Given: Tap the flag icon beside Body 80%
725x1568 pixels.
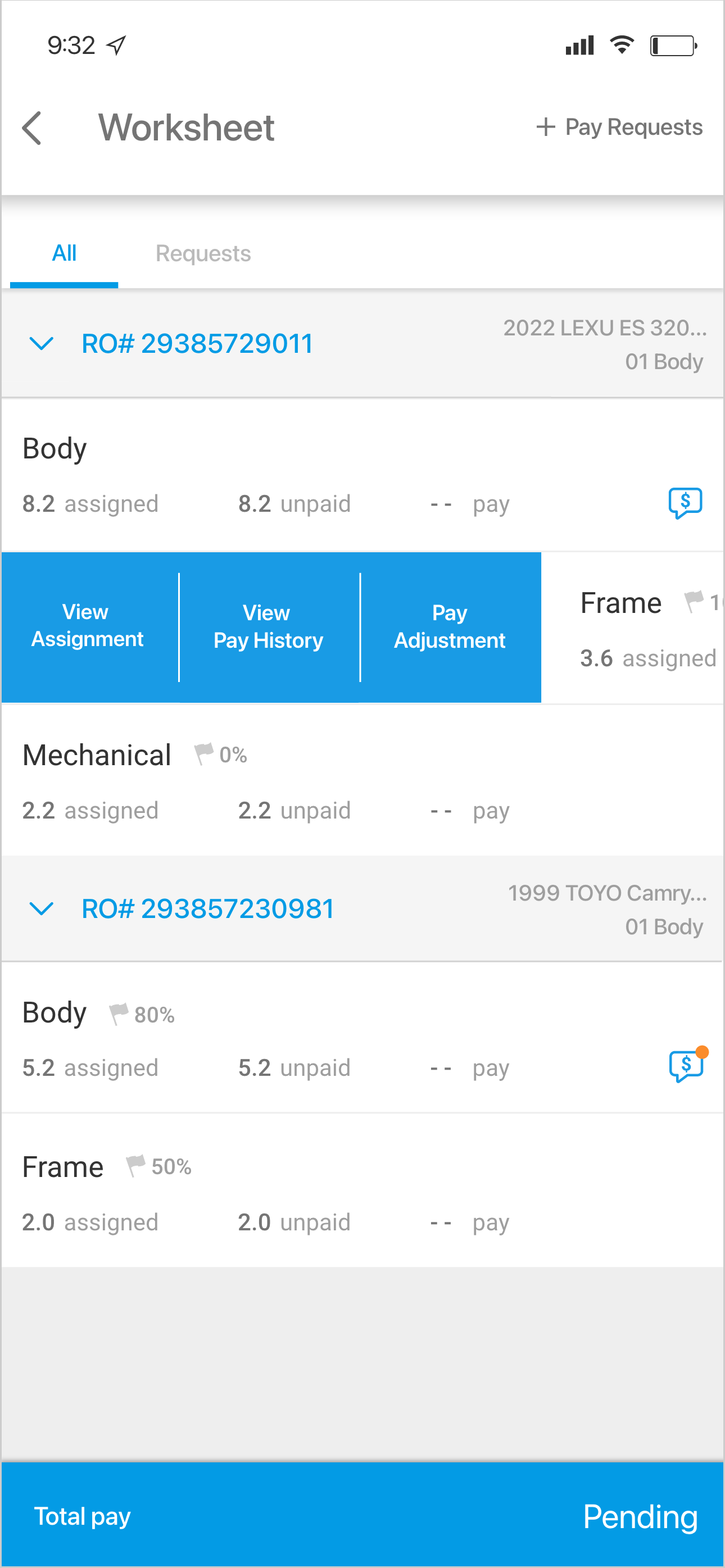Looking at the screenshot, I should coord(118,1014).
